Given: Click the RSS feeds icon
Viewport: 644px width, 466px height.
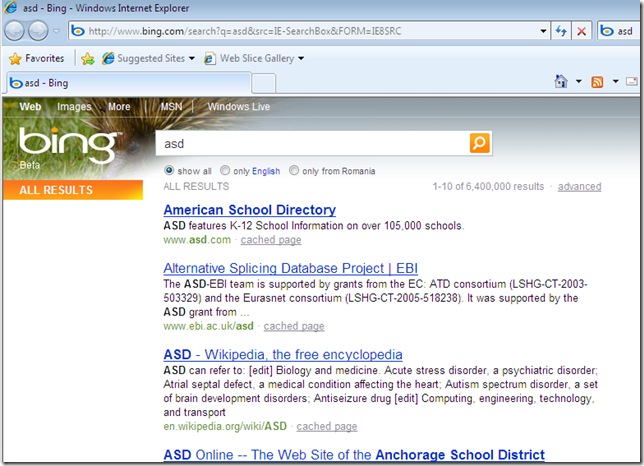Looking at the screenshot, I should point(597,82).
